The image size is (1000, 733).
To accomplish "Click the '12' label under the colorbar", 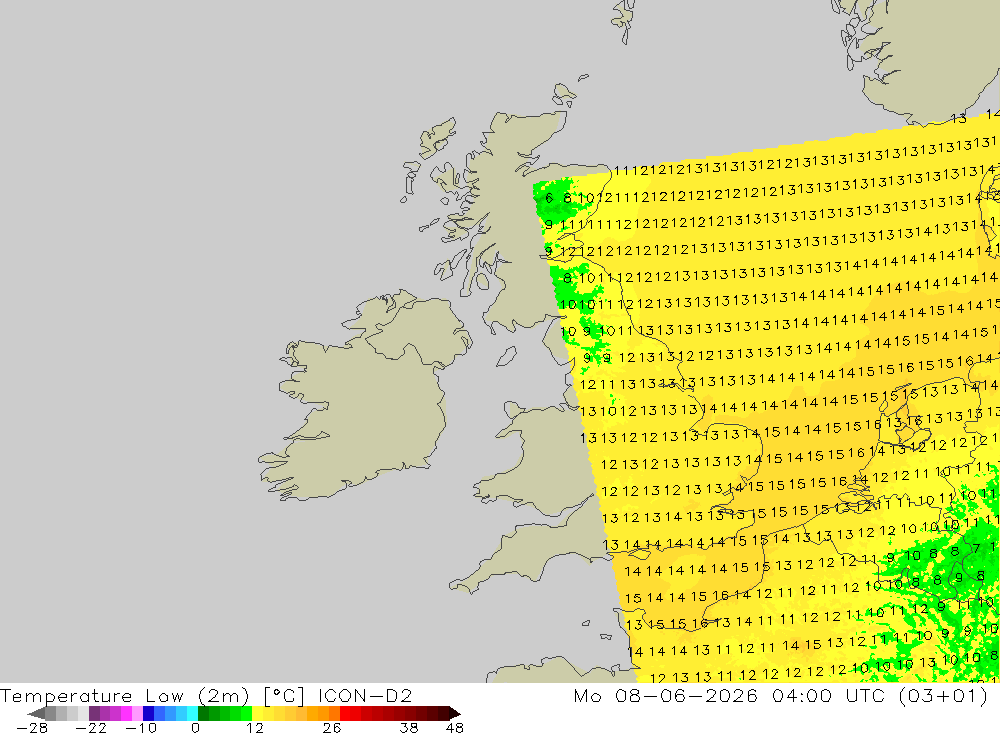I will coord(255,728).
